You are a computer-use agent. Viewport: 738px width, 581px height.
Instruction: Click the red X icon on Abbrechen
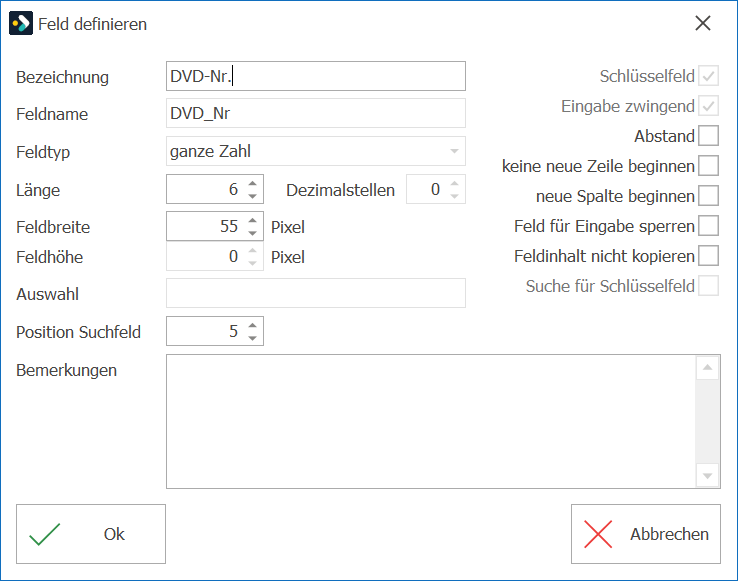(x=598, y=534)
